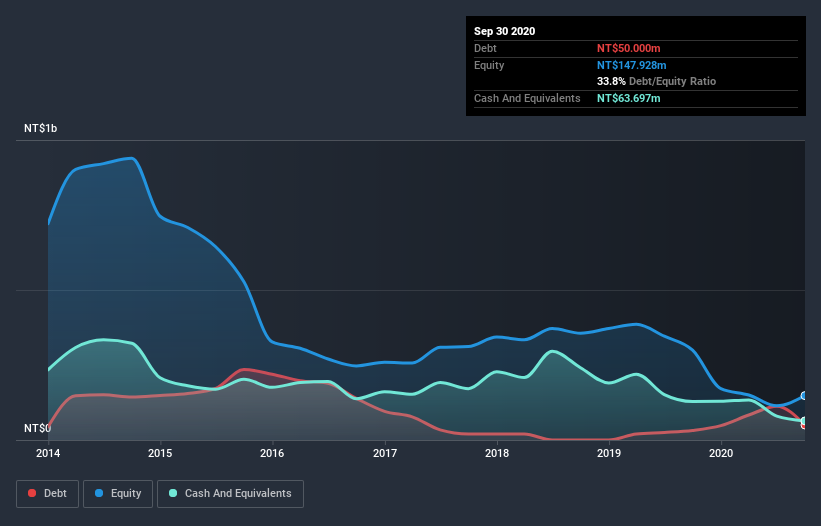This screenshot has height=526, width=821.
Task: Click the 2019 x-axis label
Action: click(609, 453)
